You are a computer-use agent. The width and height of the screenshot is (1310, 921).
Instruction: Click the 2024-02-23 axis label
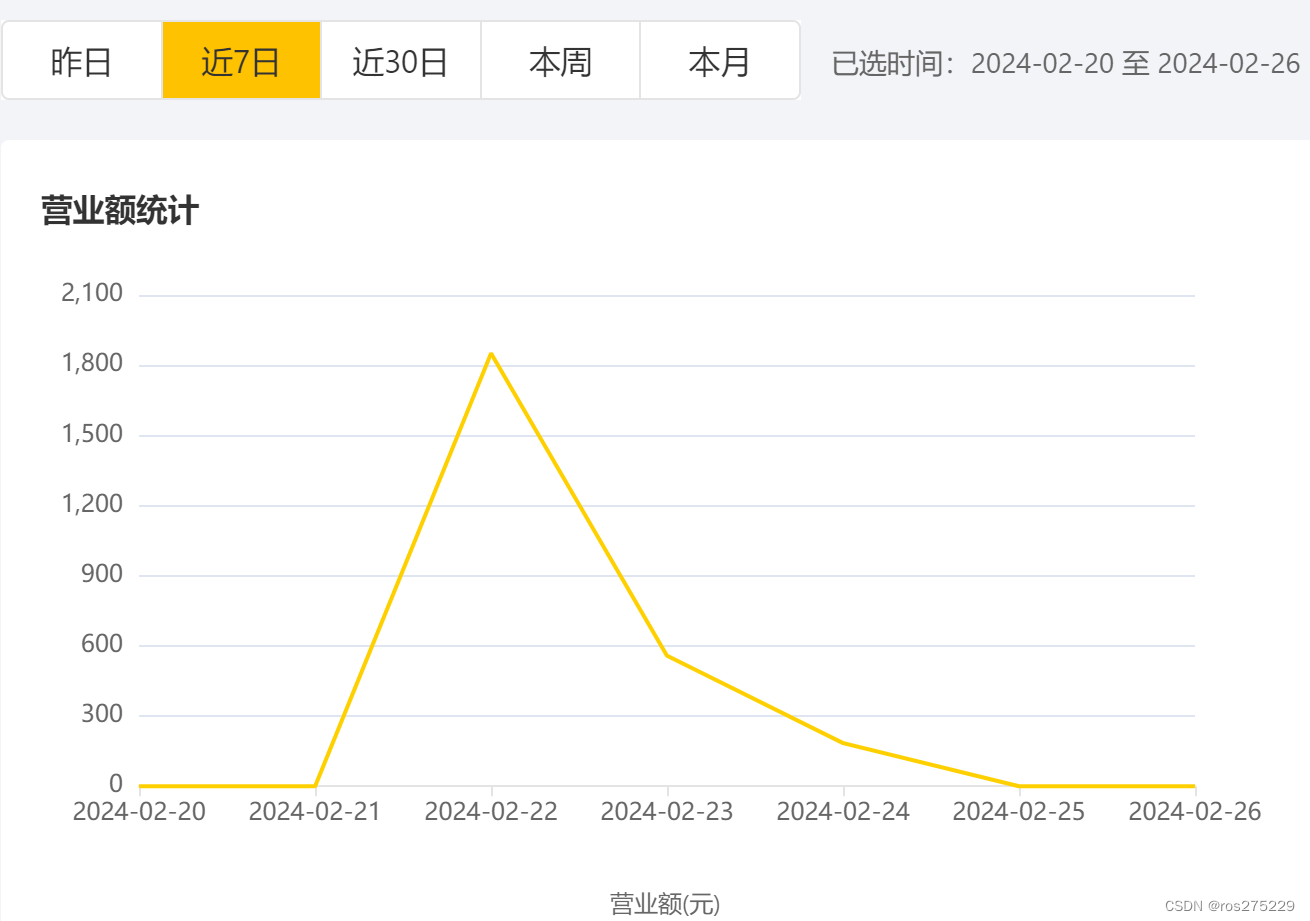[667, 811]
